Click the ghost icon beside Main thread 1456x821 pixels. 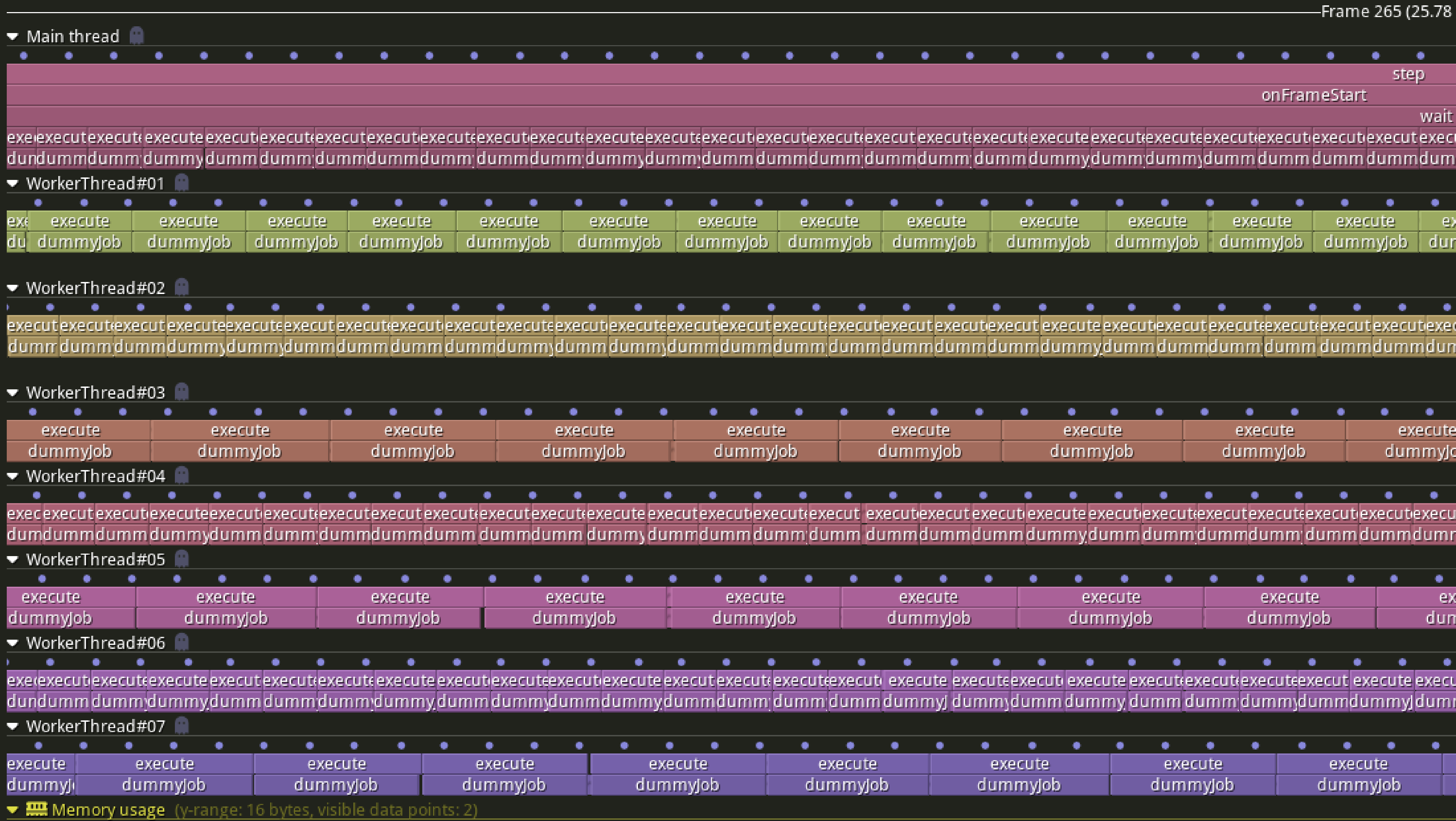click(x=136, y=36)
